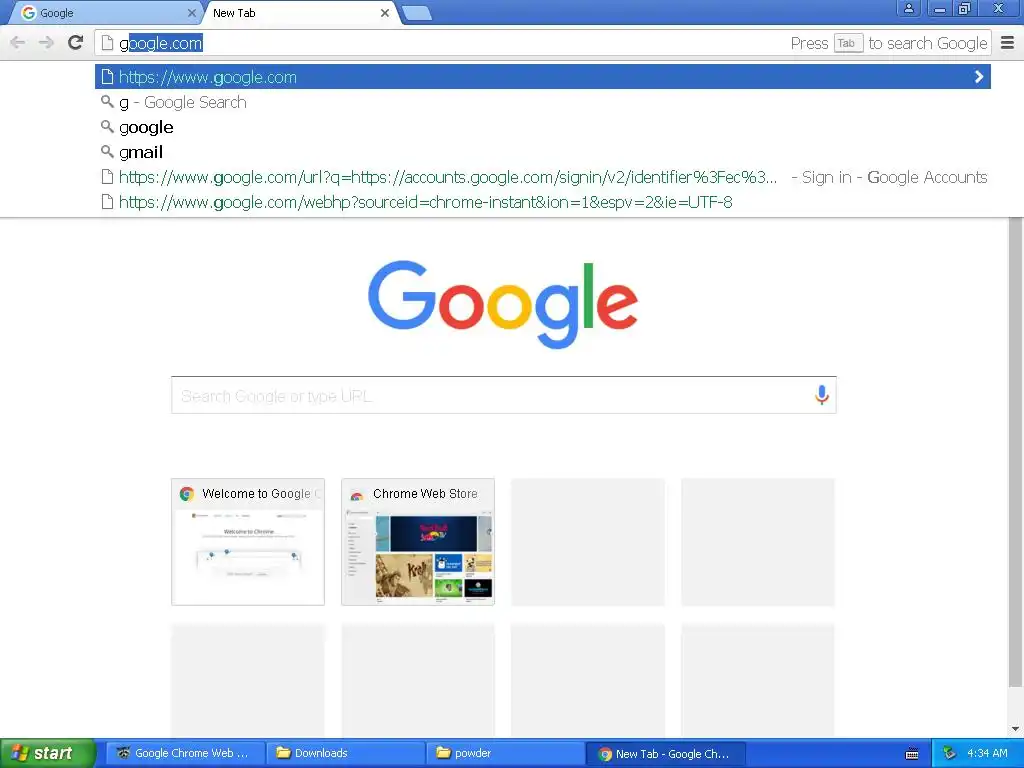
Task: Click the scrollbar down arrow
Action: (1015, 729)
